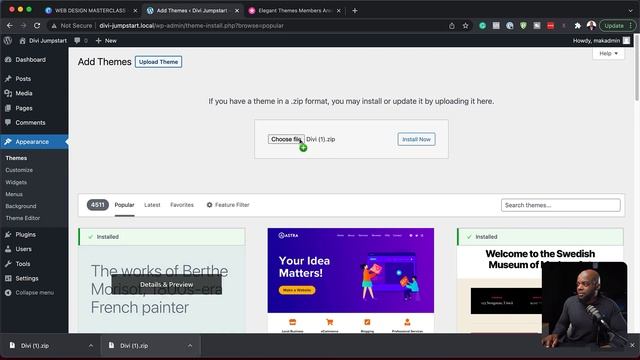Viewport: 640px width, 360px height.
Task: Open a new browser tab
Action: [355, 11]
